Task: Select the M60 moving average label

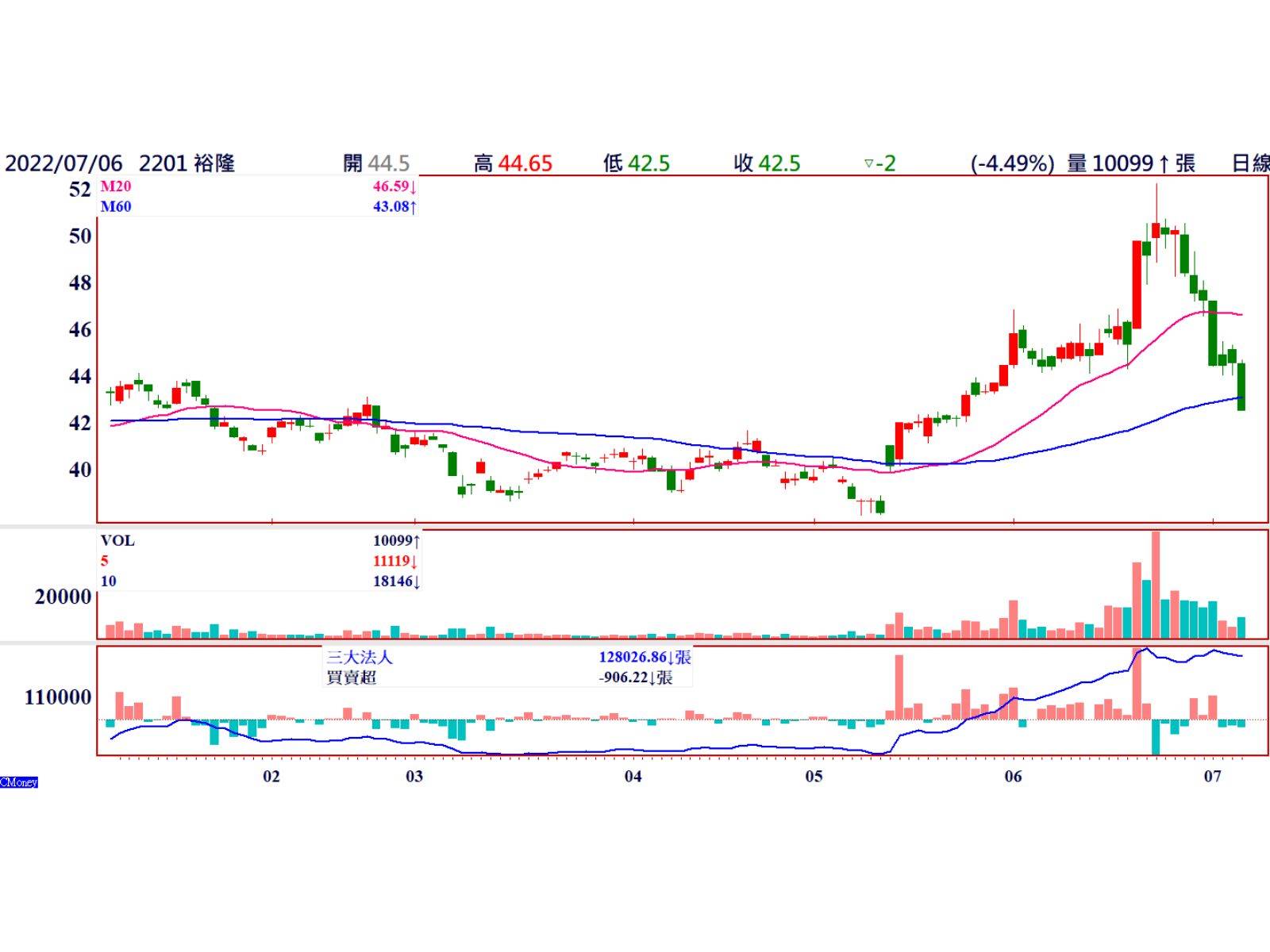Action: point(116,207)
